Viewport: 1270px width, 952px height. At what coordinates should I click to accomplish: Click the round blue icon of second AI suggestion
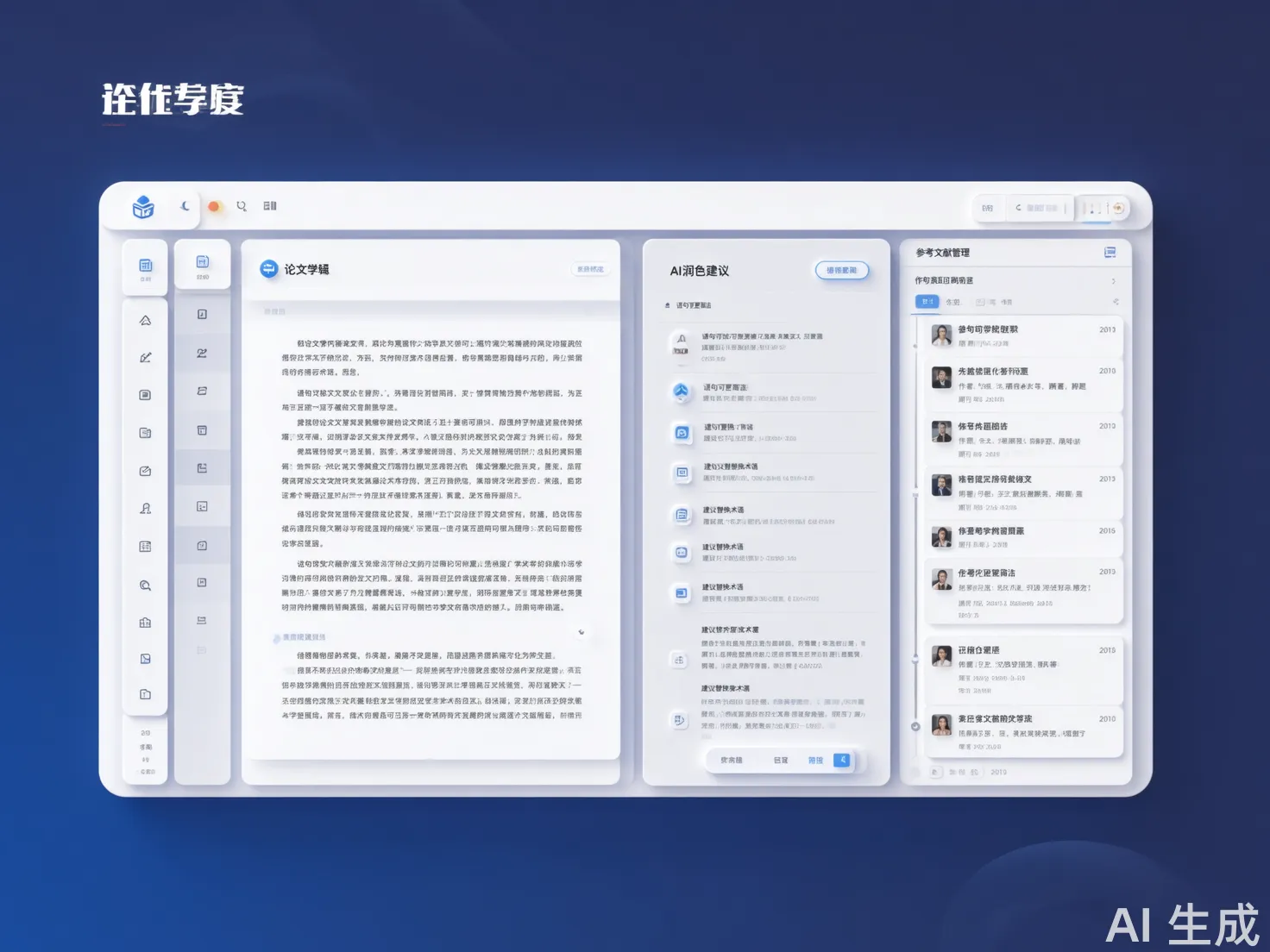click(x=682, y=391)
